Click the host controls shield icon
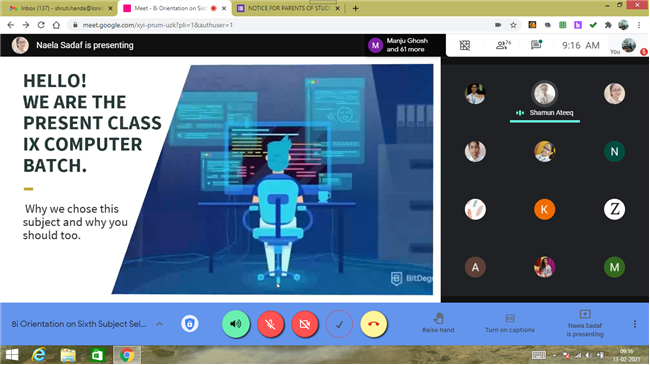 coord(189,324)
